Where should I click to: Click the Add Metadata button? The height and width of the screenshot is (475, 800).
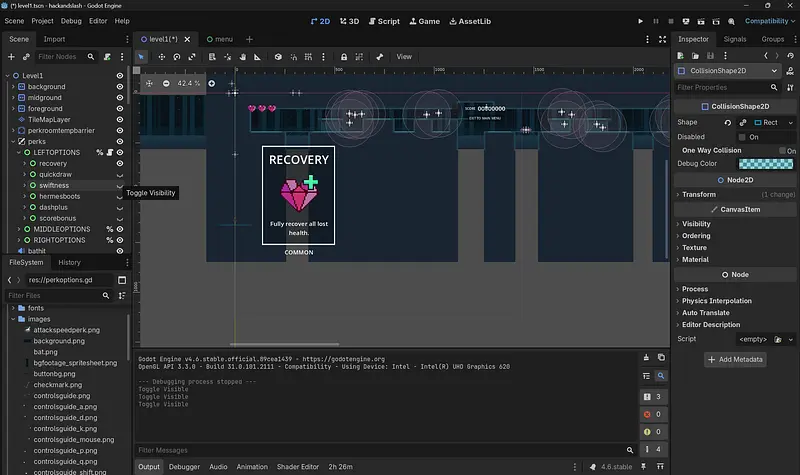735,359
